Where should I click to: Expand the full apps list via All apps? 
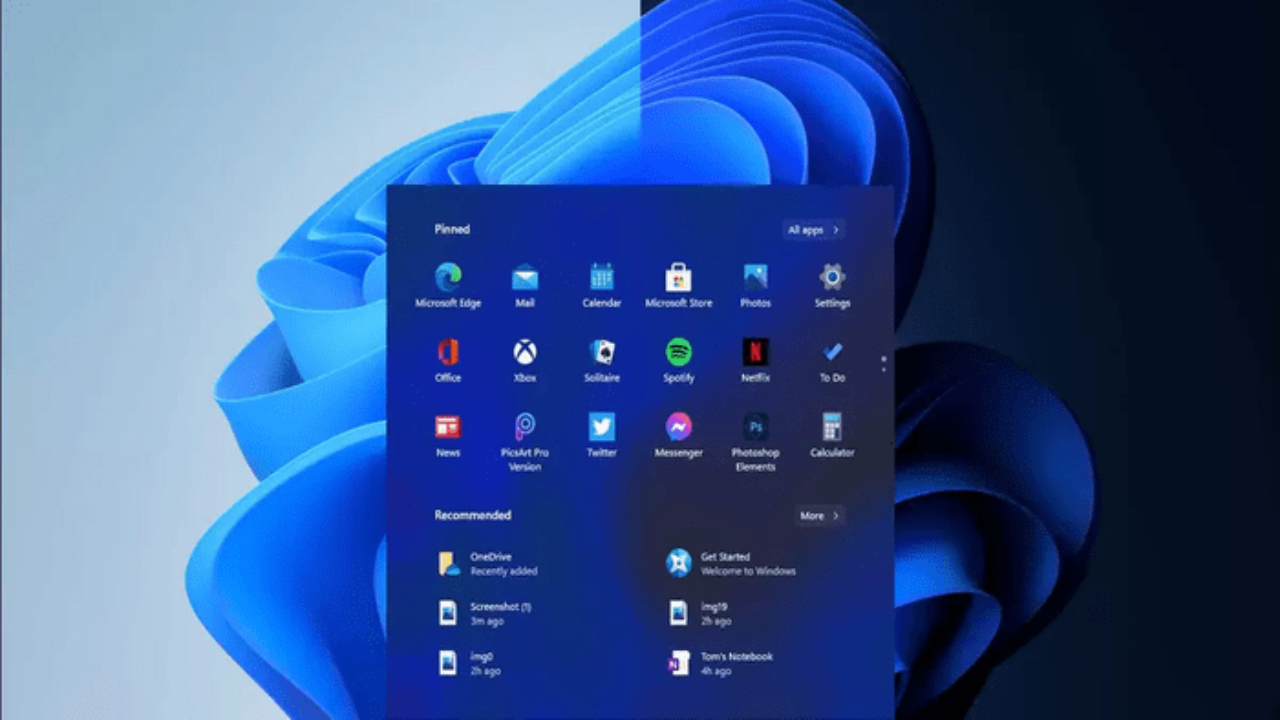pyautogui.click(x=812, y=229)
